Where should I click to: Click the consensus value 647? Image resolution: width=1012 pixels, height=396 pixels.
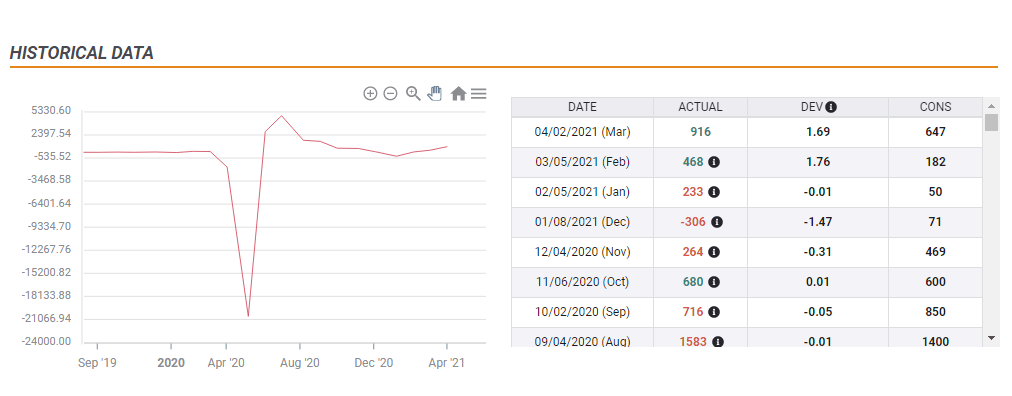[x=935, y=132]
